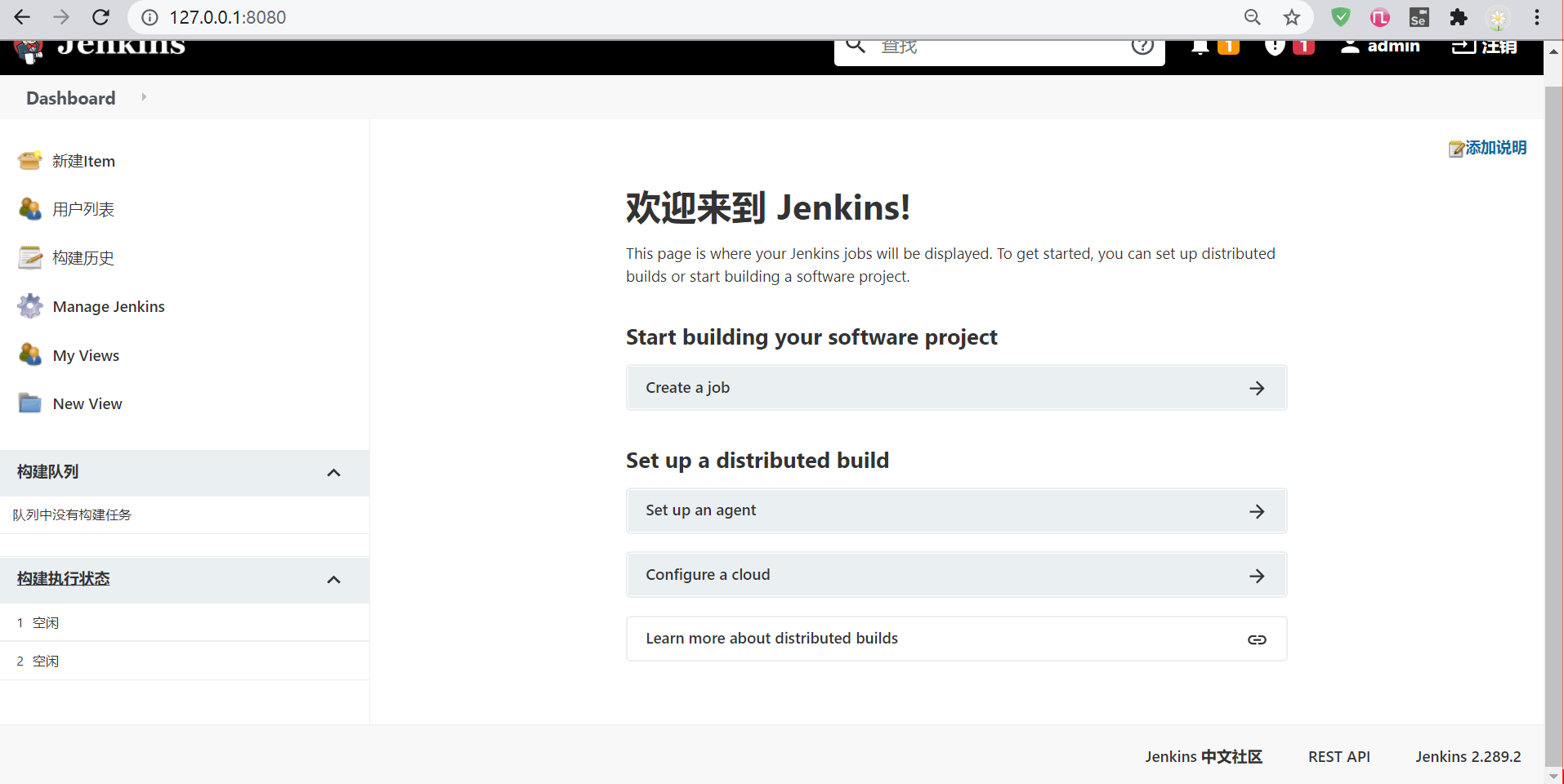Click the 构建历史 notepad icon

pos(30,257)
